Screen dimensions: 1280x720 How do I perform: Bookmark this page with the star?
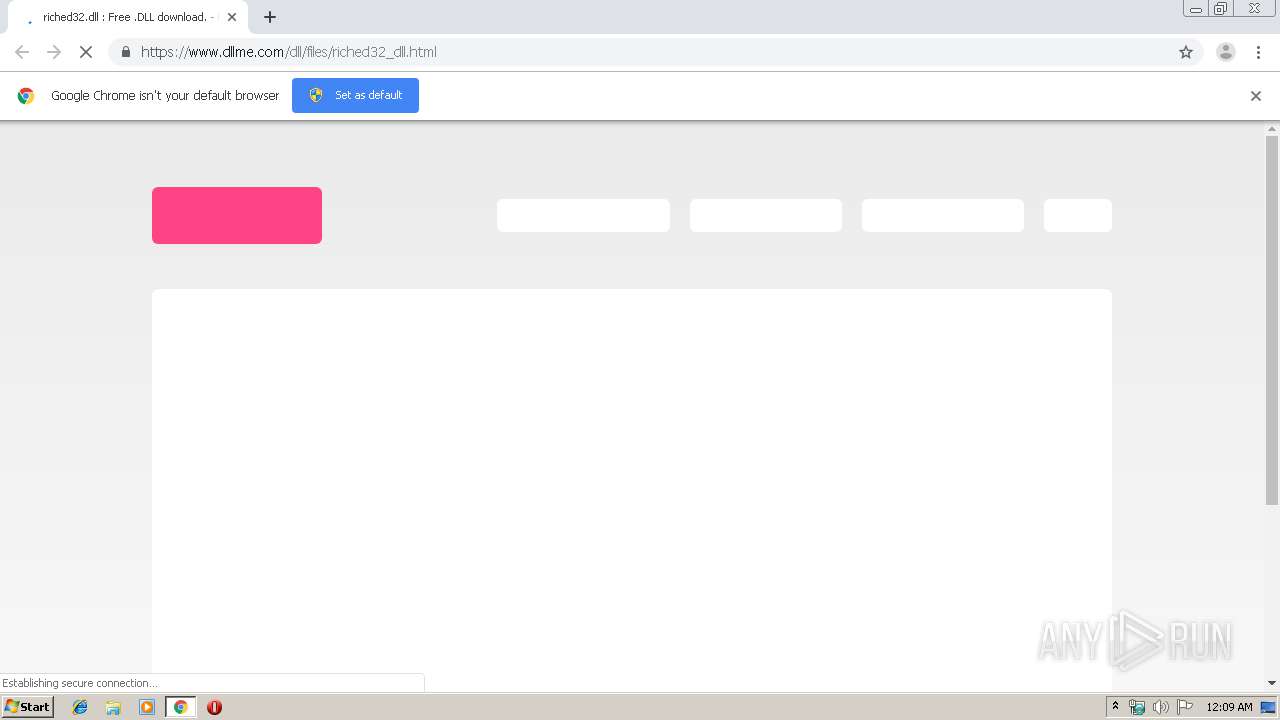tap(1186, 52)
